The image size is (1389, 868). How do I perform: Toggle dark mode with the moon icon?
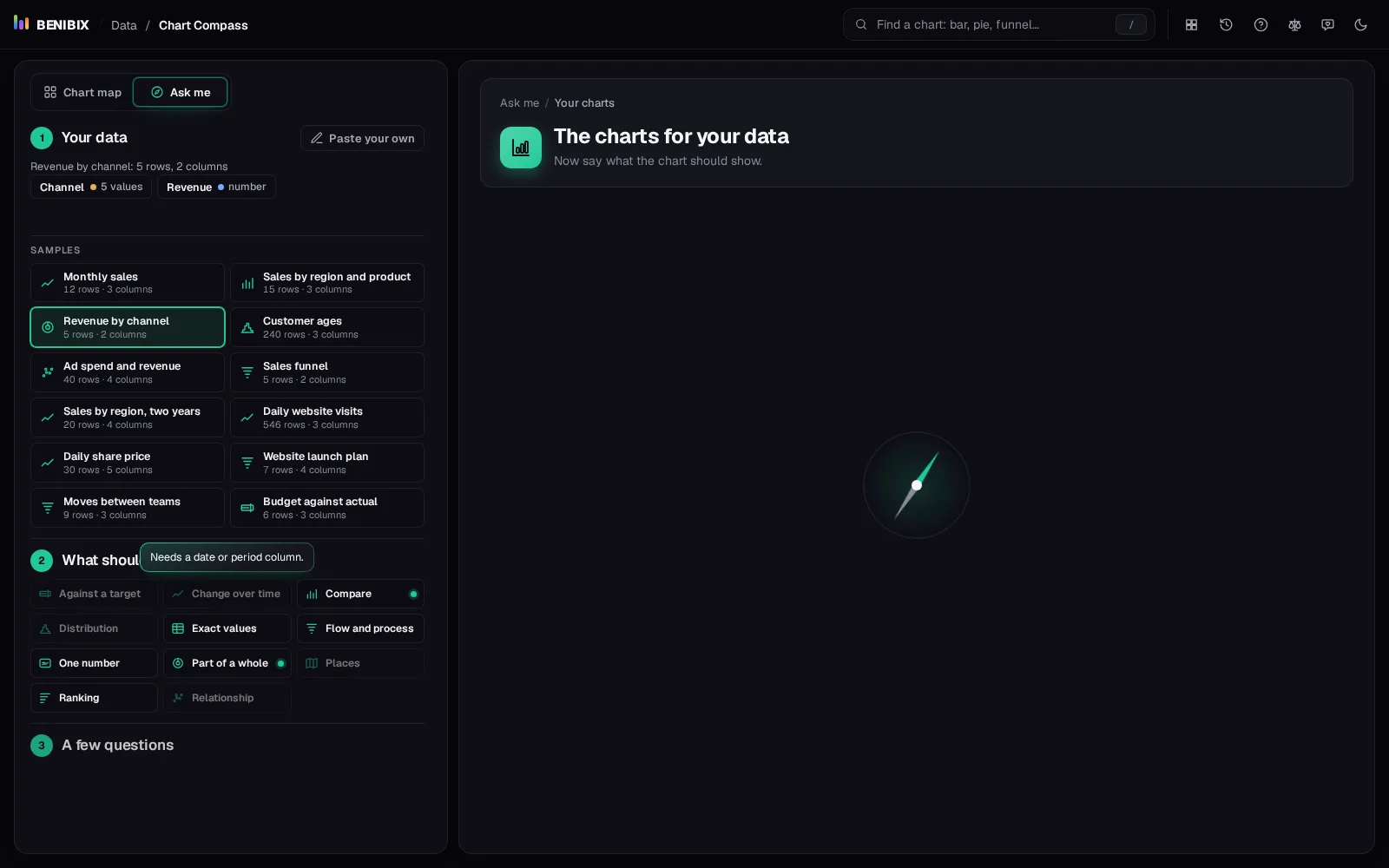(x=1360, y=25)
